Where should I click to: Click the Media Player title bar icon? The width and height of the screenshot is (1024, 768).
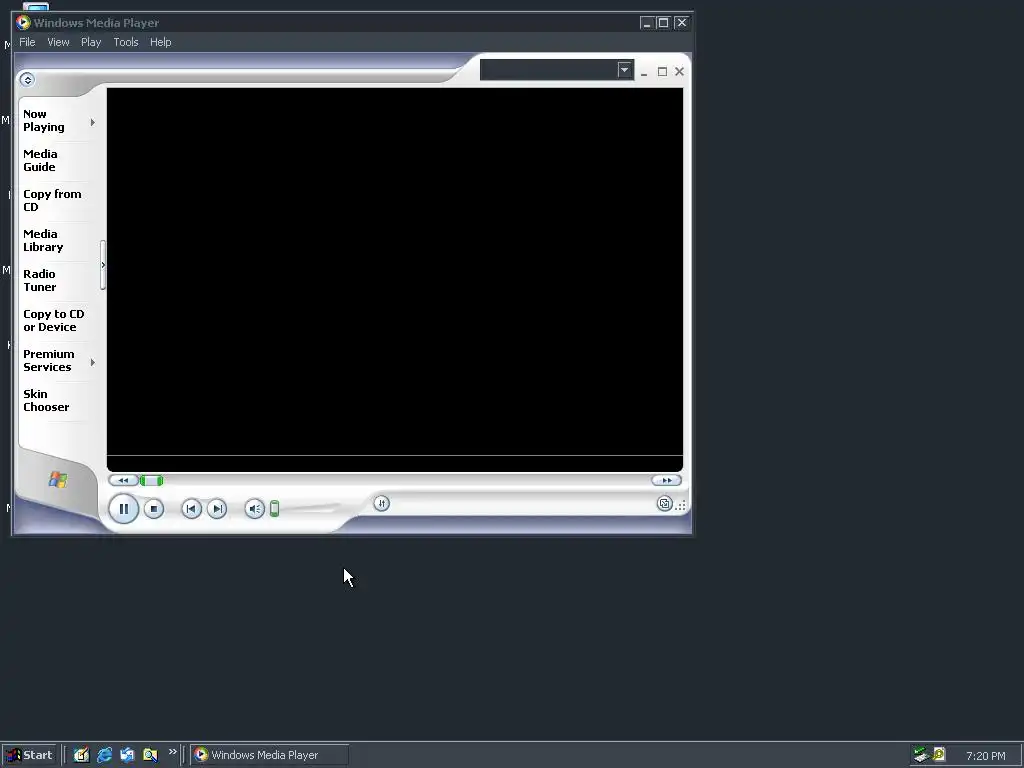coord(24,23)
